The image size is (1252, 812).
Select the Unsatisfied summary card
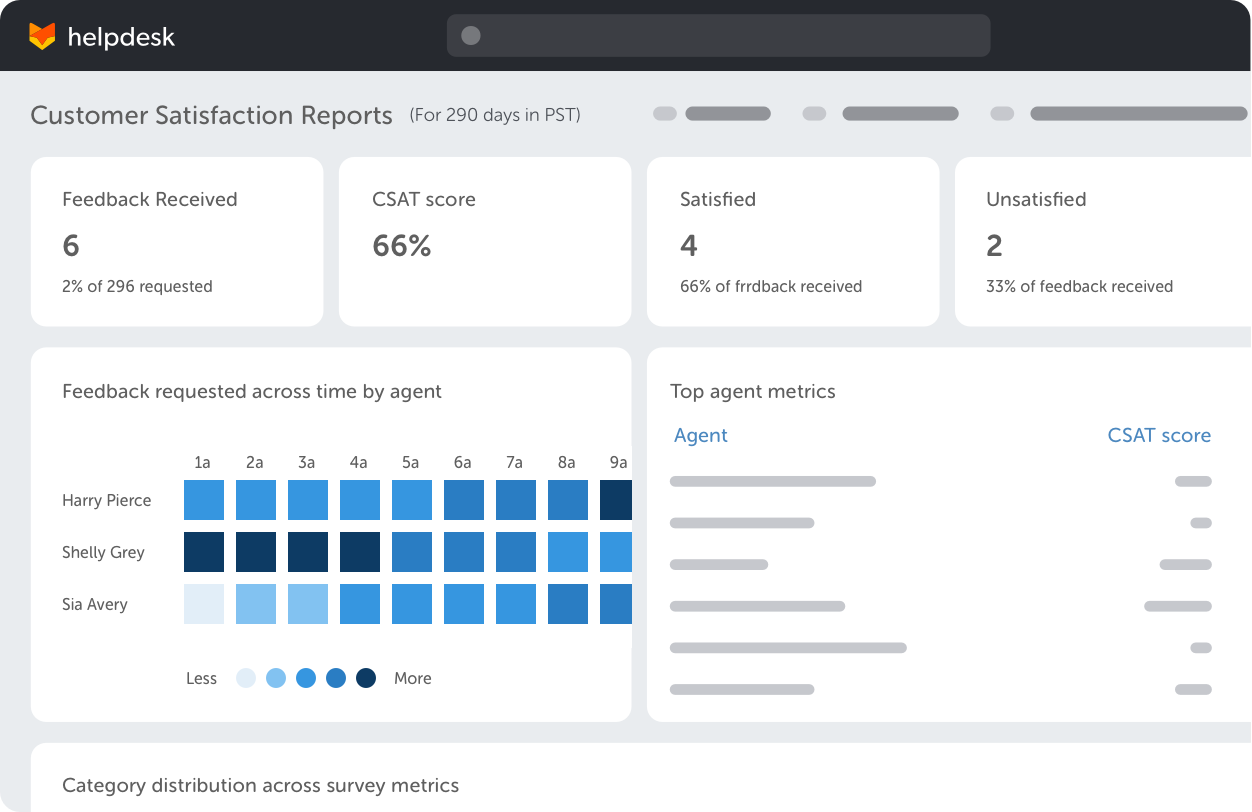1103,241
